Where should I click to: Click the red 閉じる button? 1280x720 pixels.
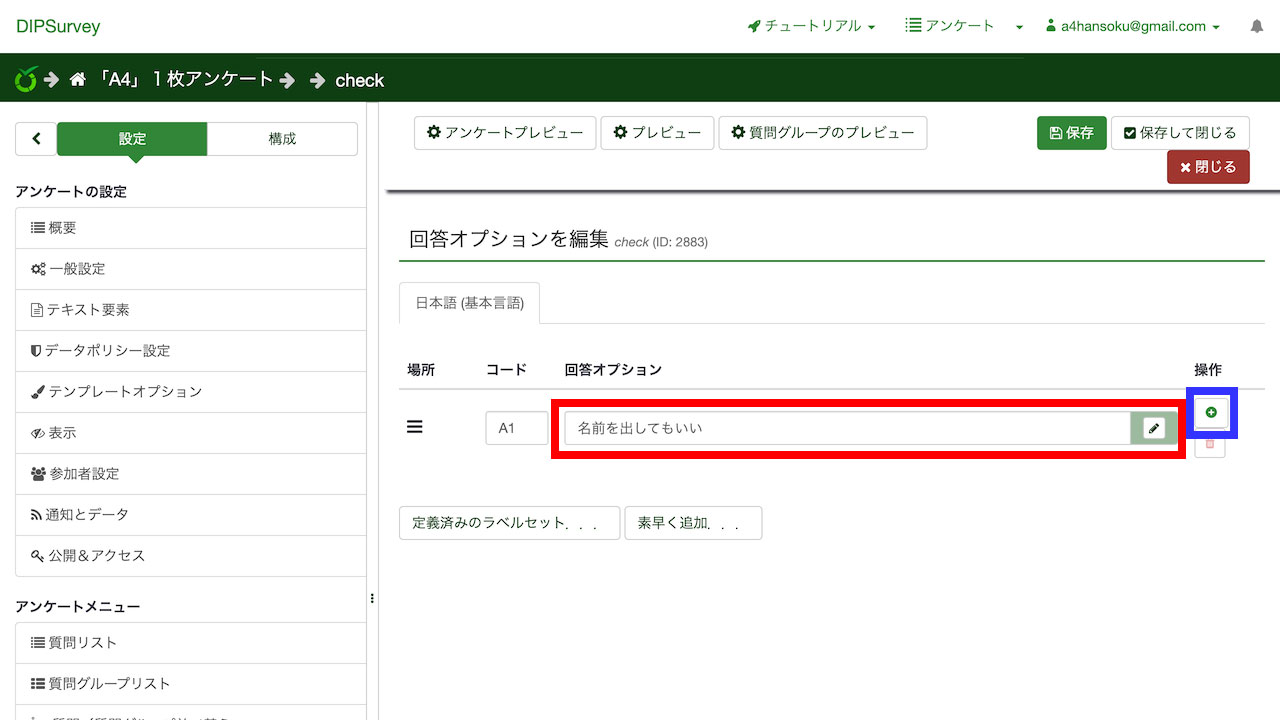pos(1208,167)
